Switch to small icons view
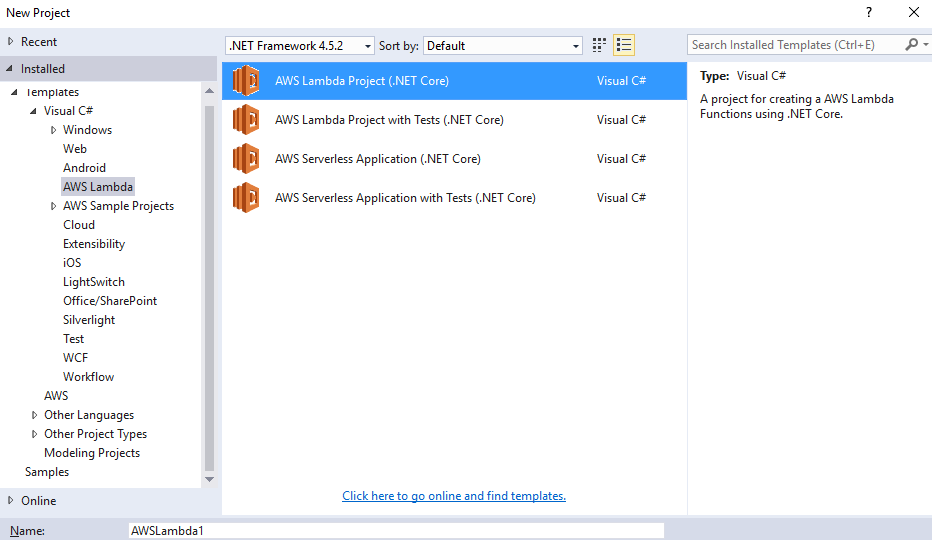The width and height of the screenshot is (932, 540). click(599, 45)
